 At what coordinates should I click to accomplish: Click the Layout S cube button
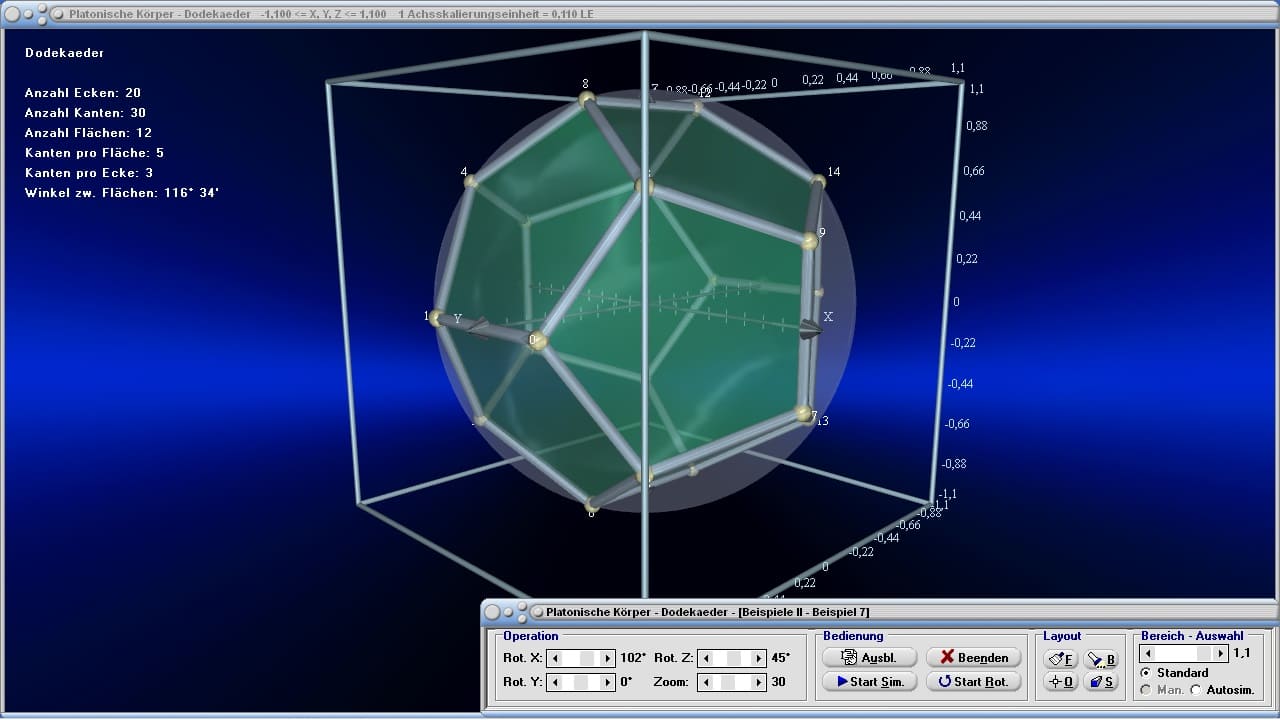1101,682
